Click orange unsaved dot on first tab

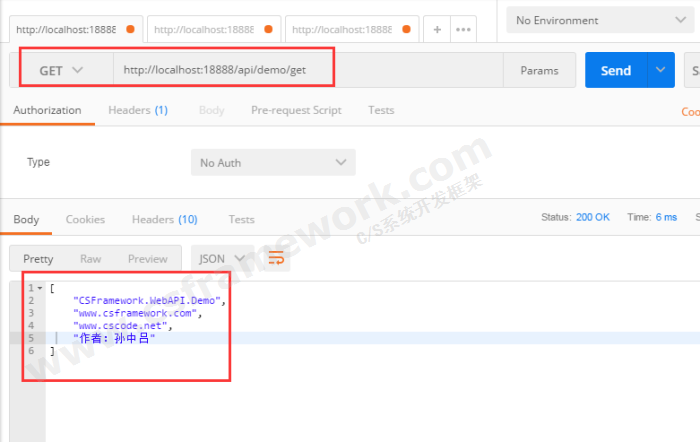(x=130, y=29)
